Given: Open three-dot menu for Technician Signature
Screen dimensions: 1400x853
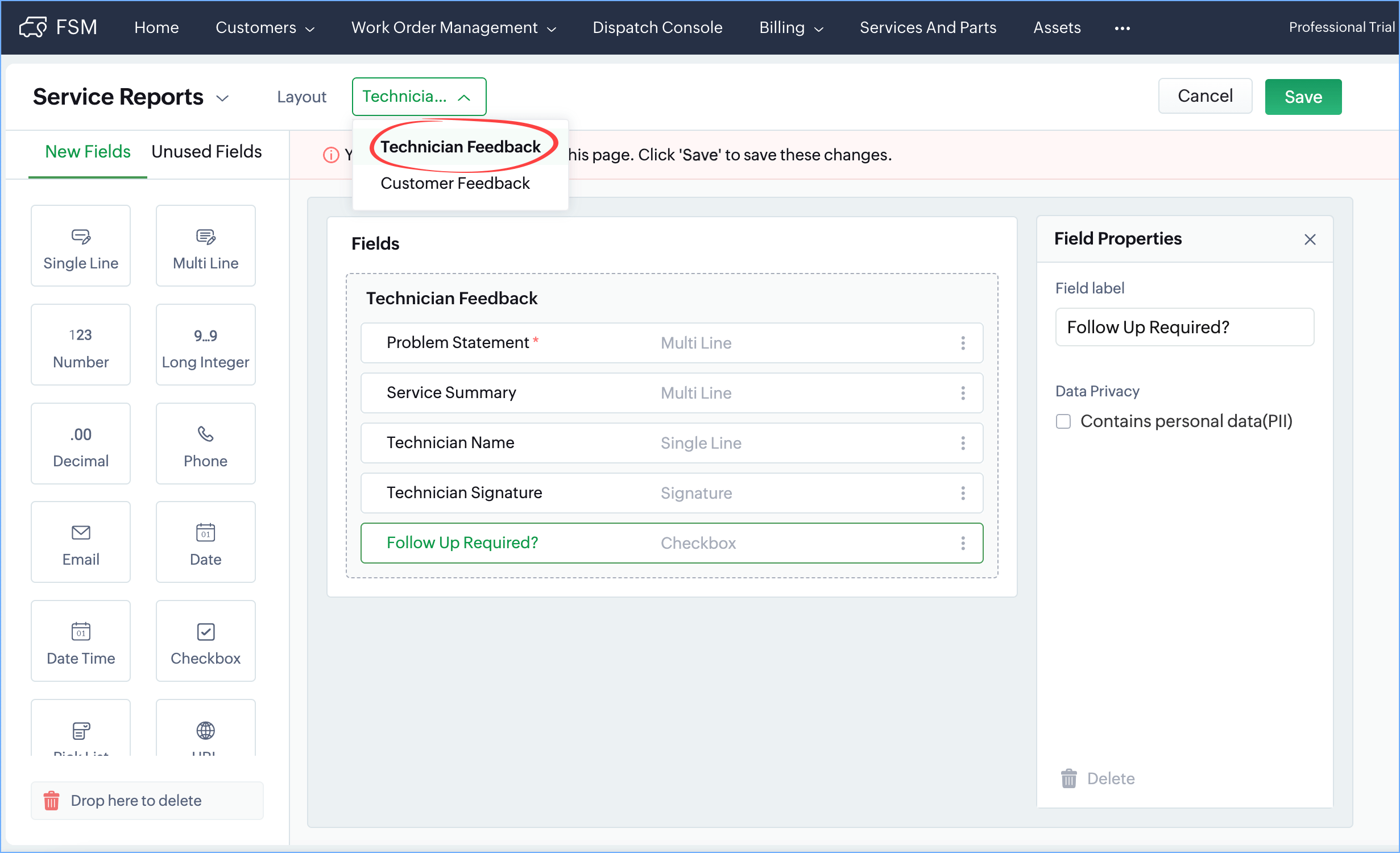Looking at the screenshot, I should click(963, 493).
